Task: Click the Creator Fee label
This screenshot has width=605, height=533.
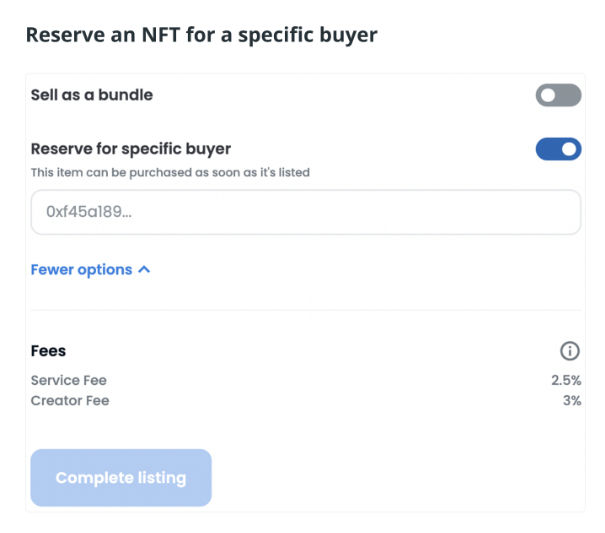Action: tap(70, 400)
